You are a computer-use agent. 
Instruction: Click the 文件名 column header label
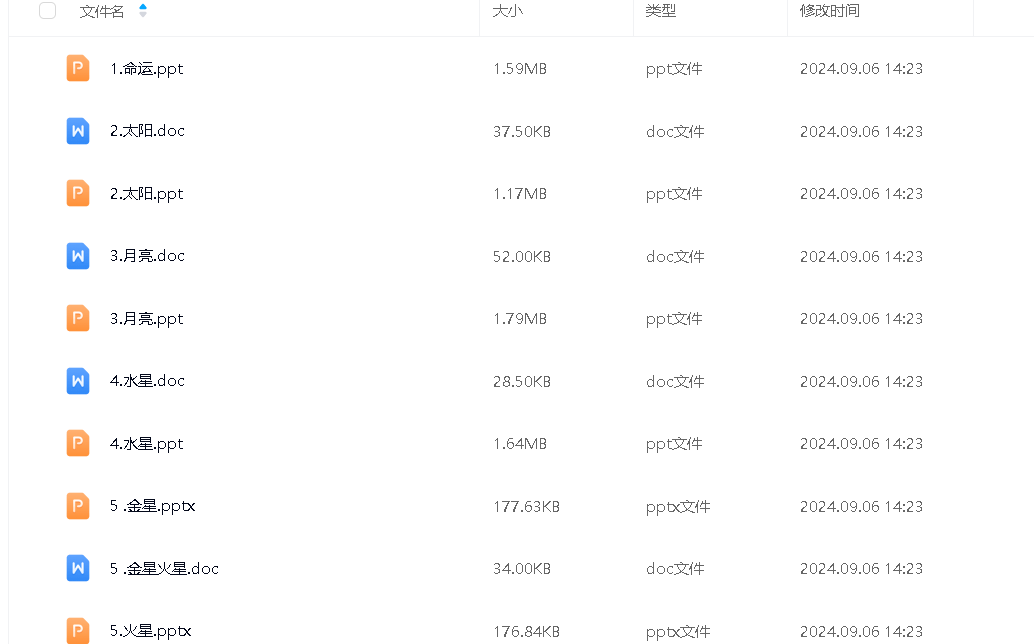(x=102, y=11)
